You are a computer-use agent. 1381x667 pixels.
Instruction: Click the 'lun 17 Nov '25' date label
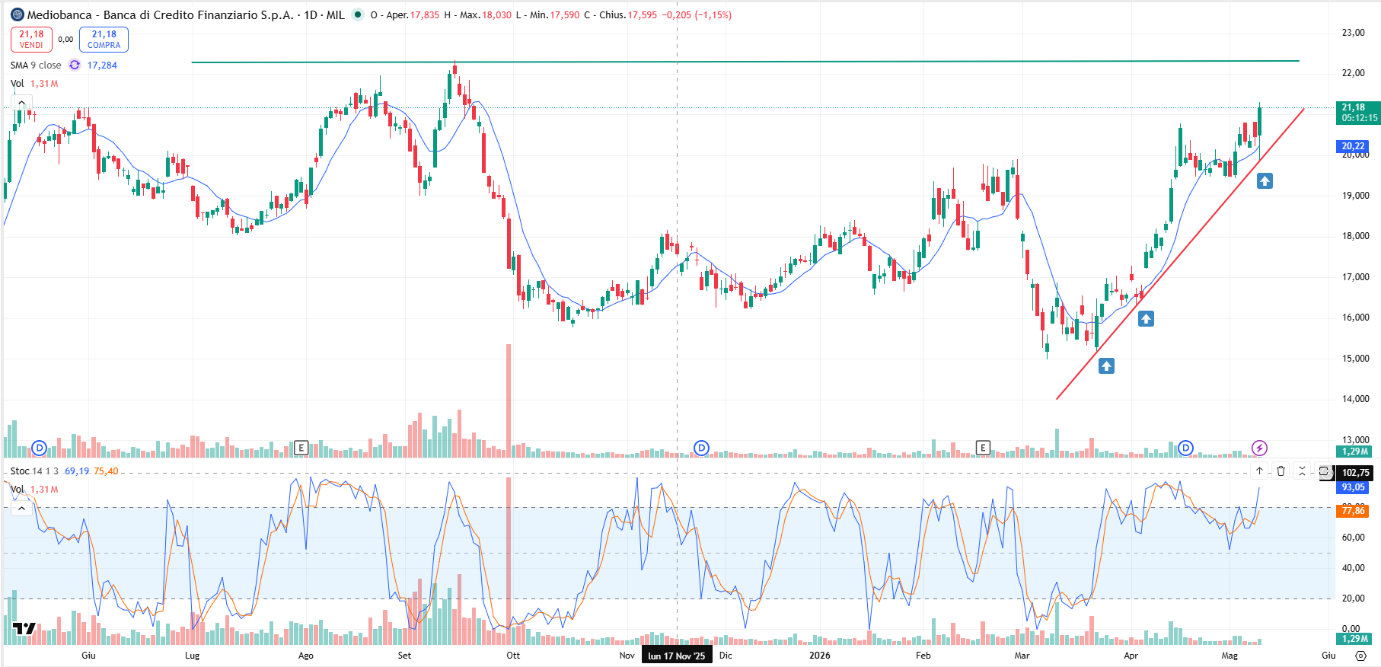(x=677, y=656)
